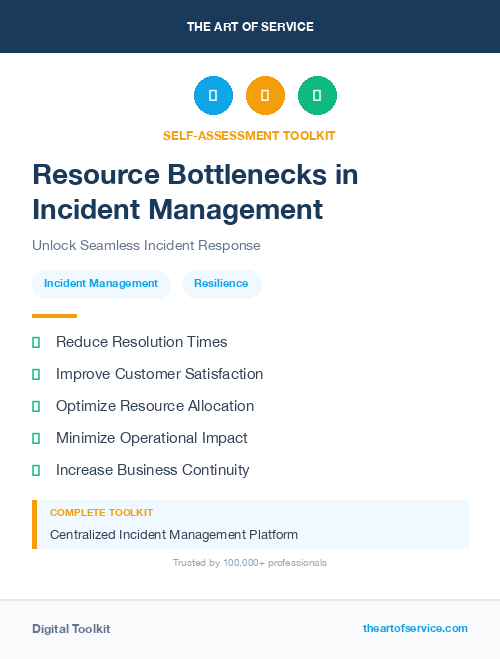Click Centralized Incident Management Platform text

coord(174,535)
